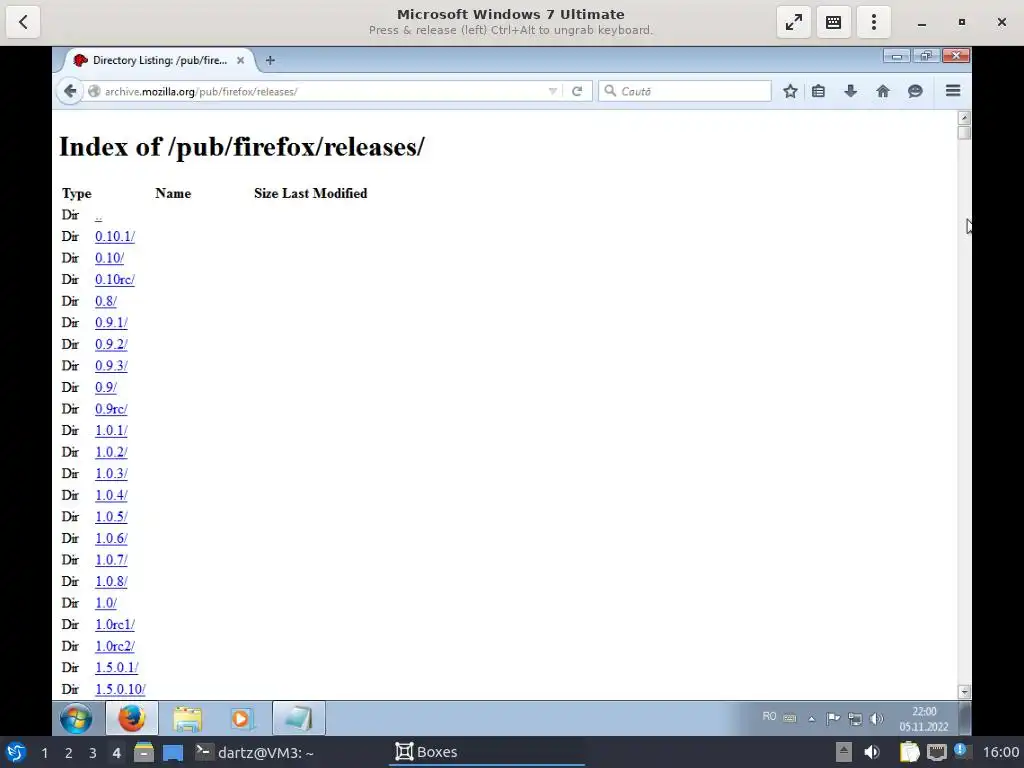
Task: Open Windows network tray icon
Action: (x=855, y=718)
